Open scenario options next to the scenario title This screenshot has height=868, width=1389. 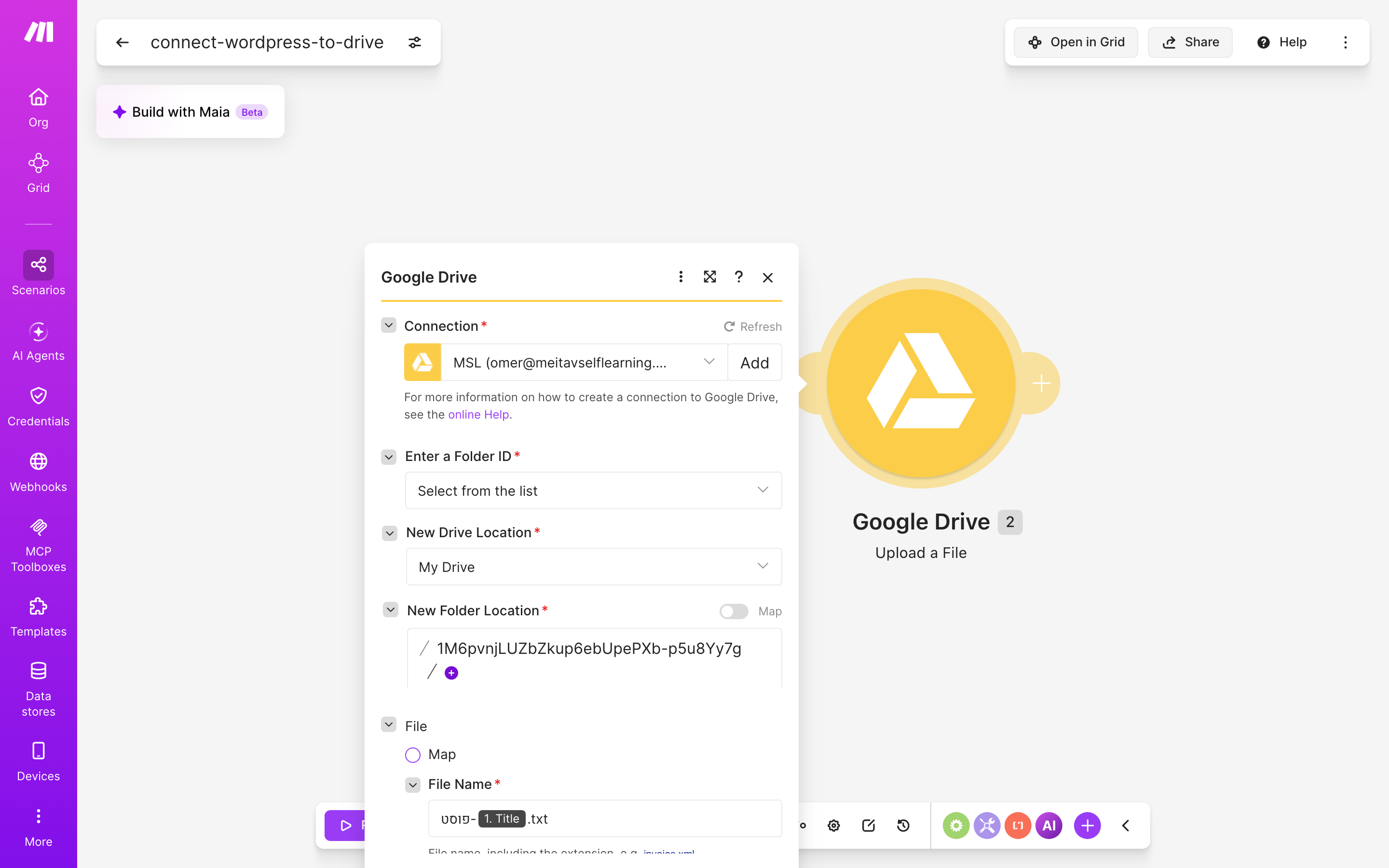click(414, 42)
